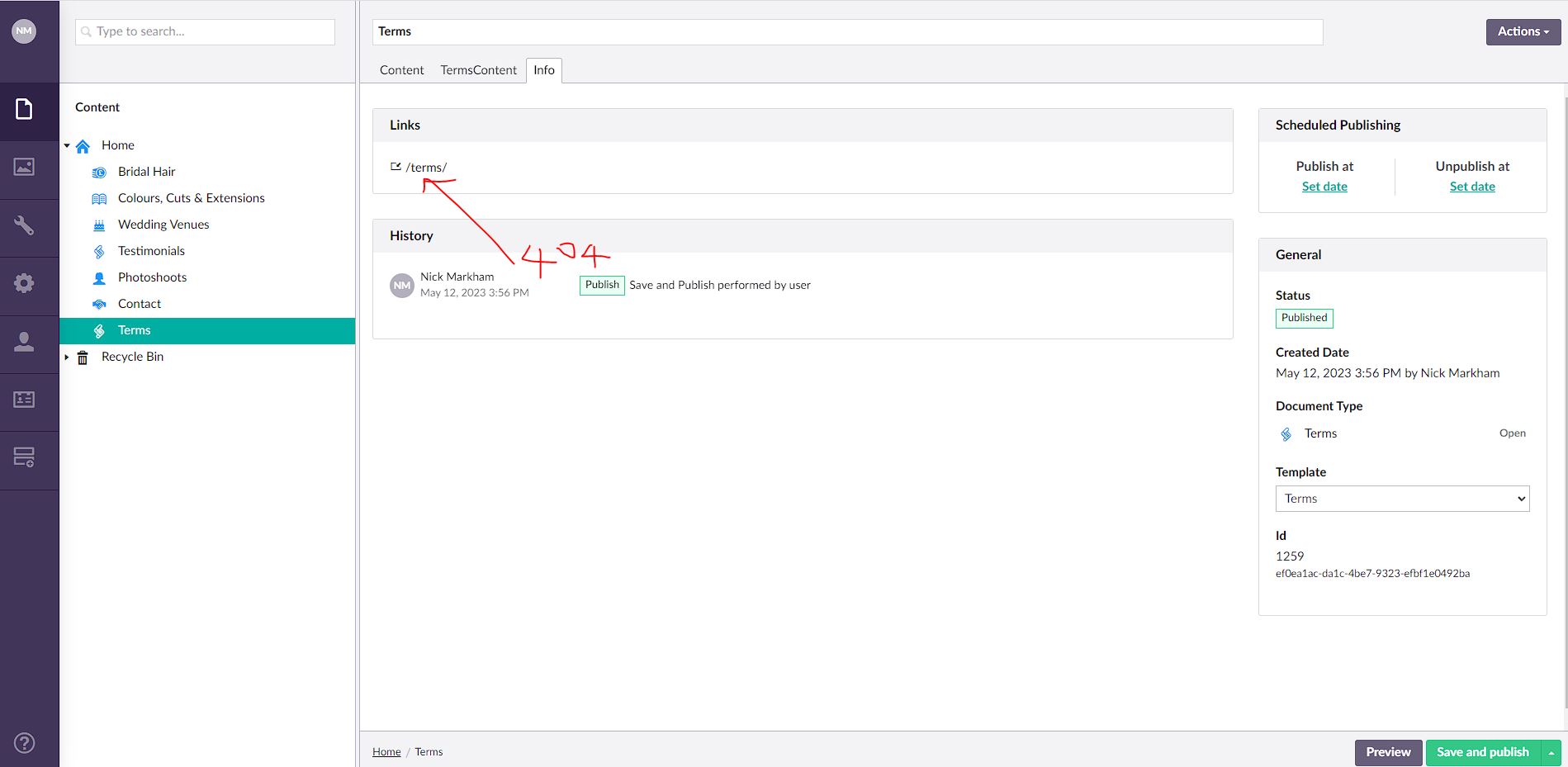Open the Members section icon

coord(24,400)
